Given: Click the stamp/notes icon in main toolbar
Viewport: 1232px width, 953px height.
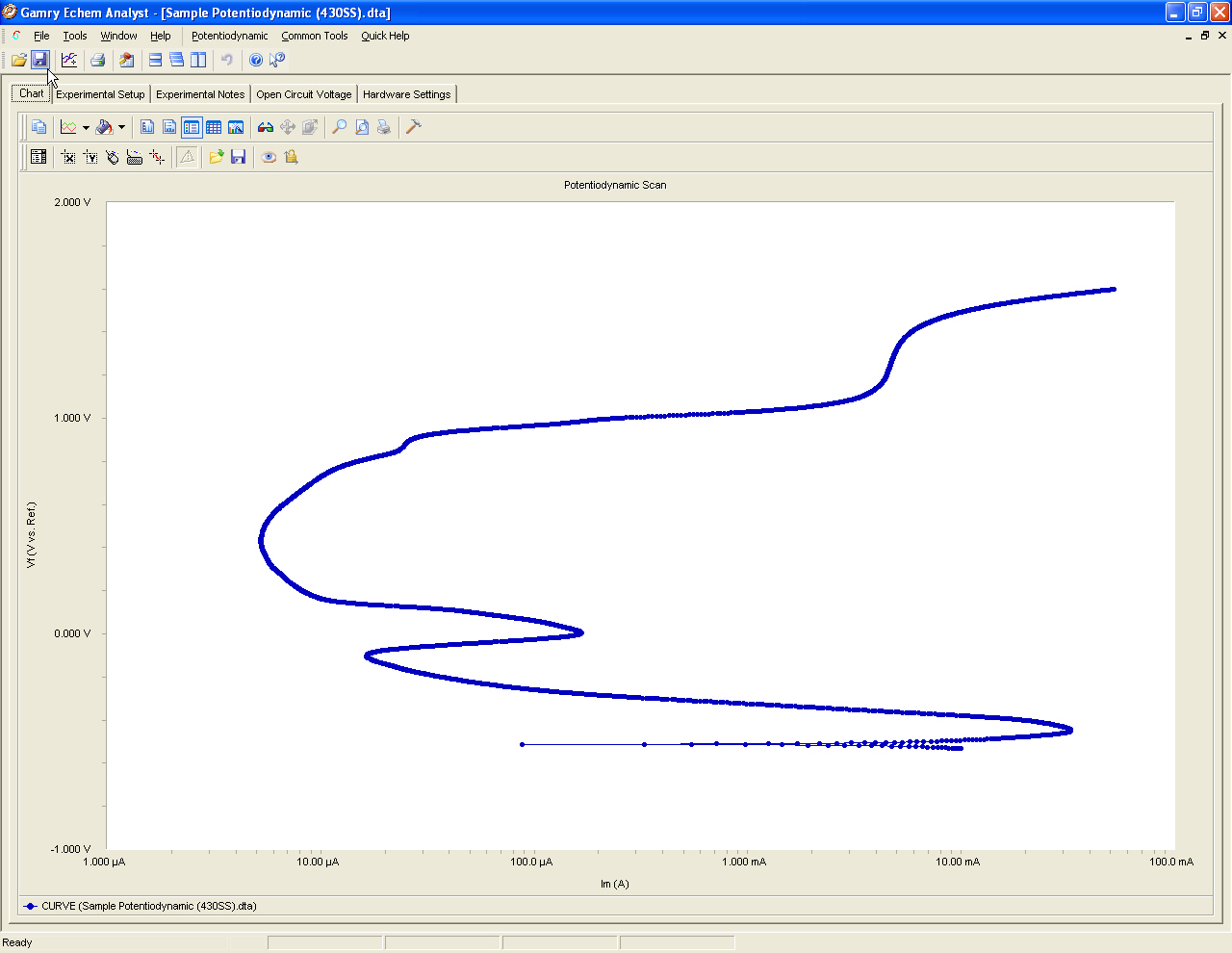Looking at the screenshot, I should pos(126,60).
